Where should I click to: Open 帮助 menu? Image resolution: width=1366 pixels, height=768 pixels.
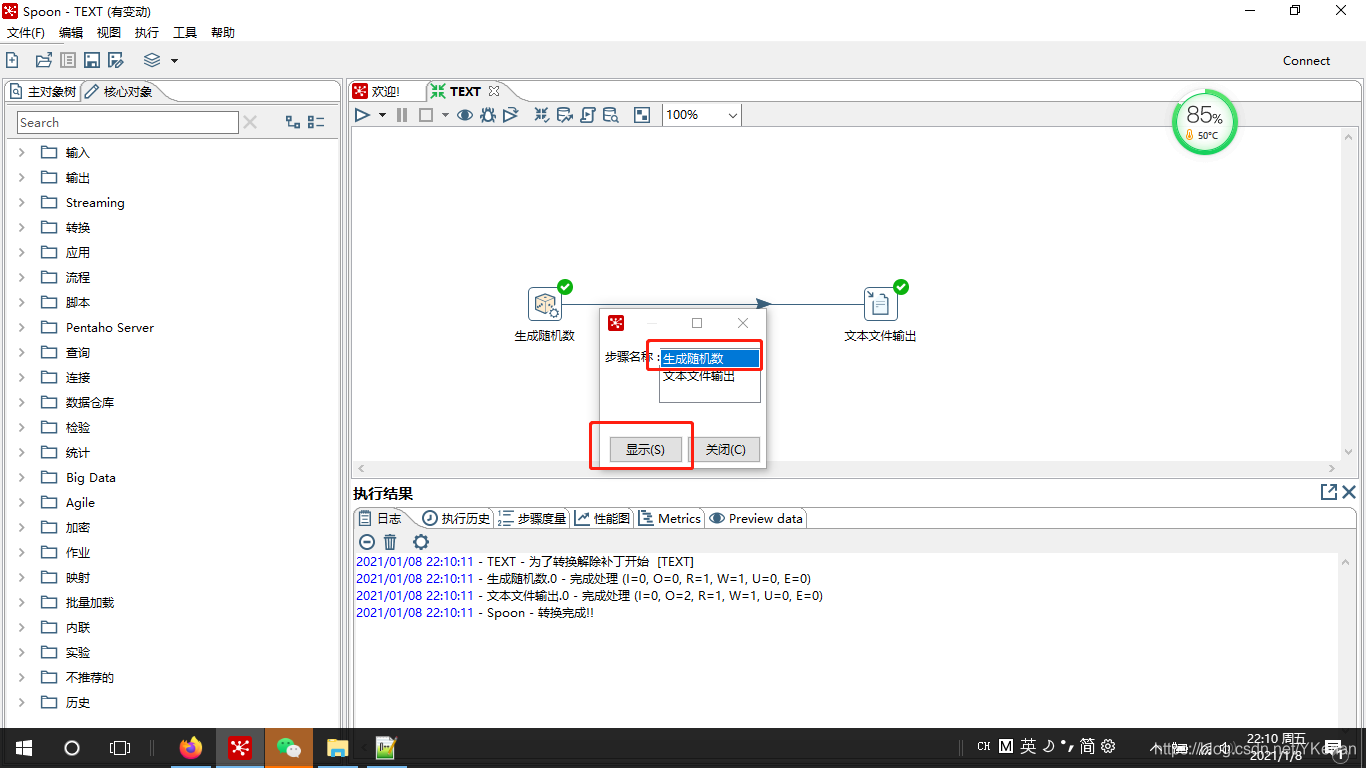pos(223,33)
